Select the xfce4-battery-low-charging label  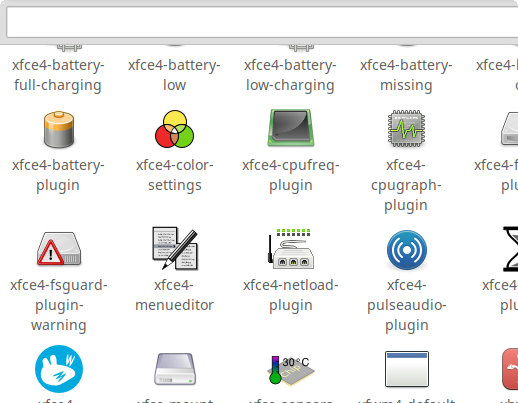(x=290, y=75)
